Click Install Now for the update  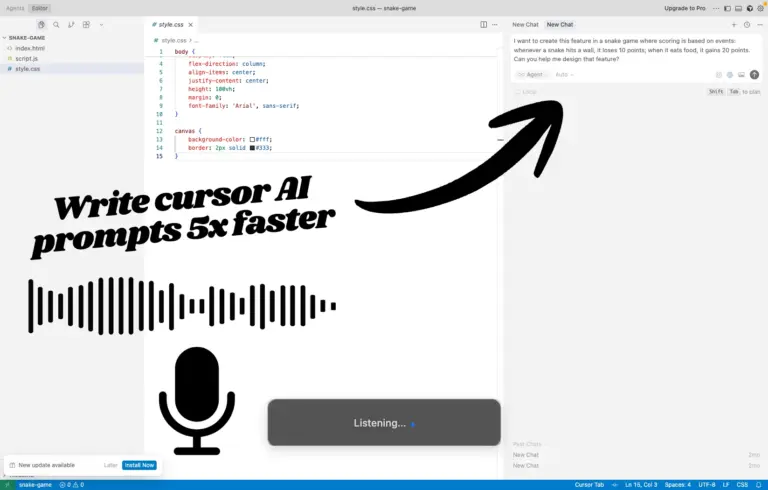(x=139, y=465)
